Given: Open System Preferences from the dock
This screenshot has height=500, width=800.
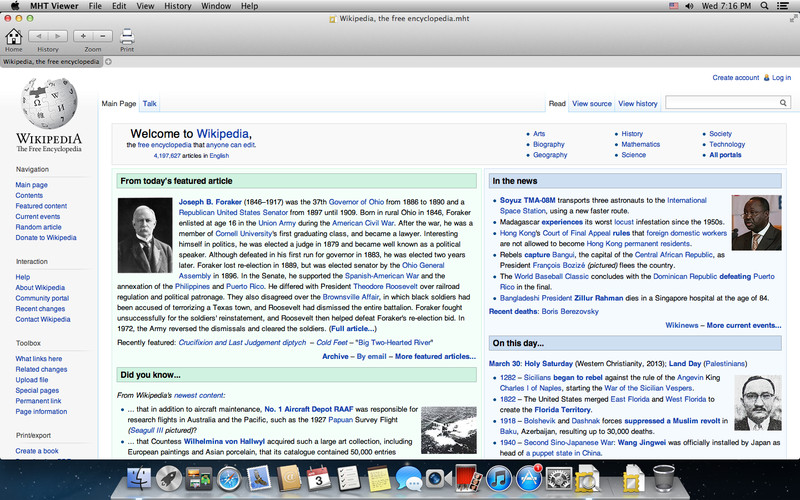Looking at the screenshot, I should click(x=559, y=479).
